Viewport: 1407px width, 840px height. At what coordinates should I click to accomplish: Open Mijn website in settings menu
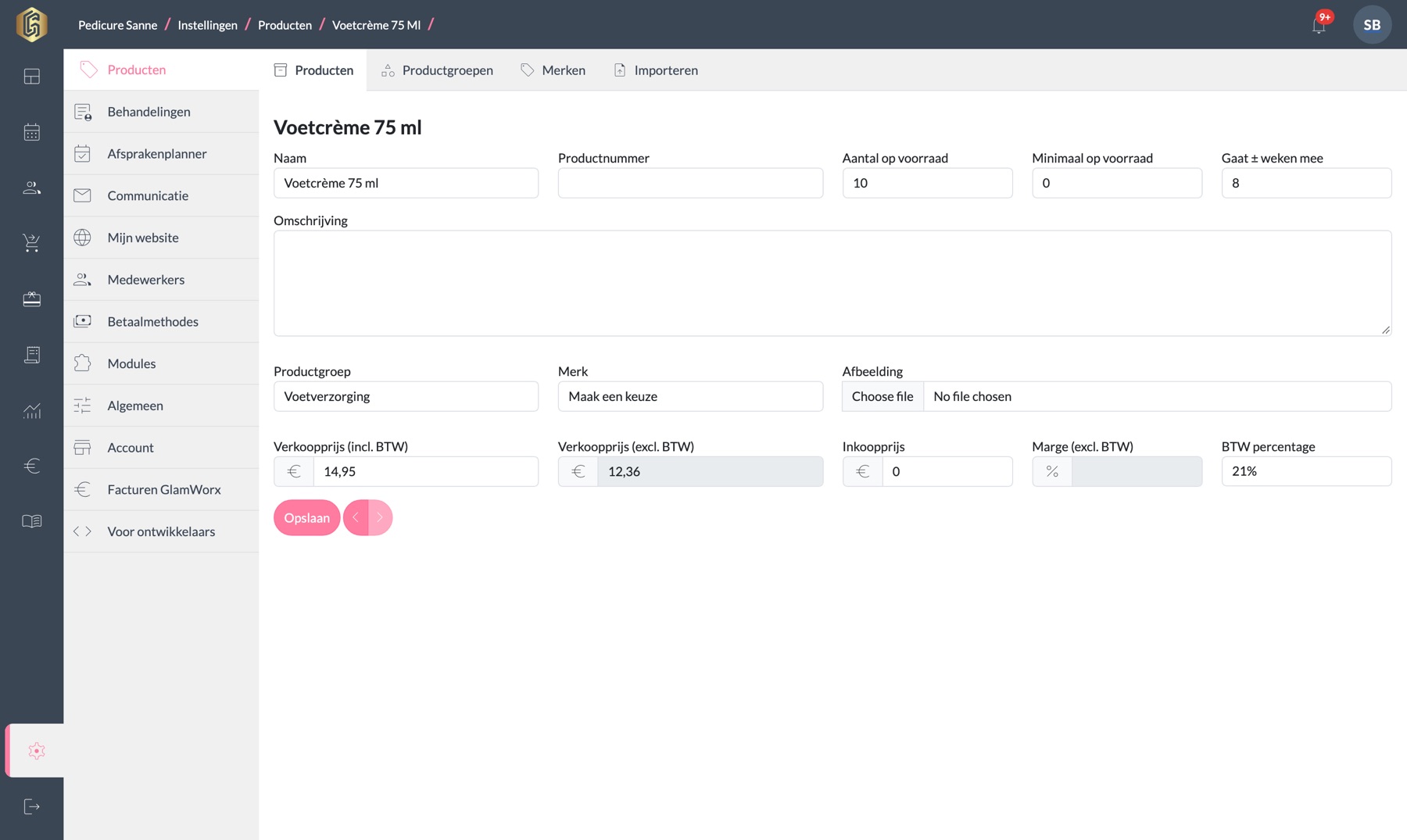coord(161,238)
